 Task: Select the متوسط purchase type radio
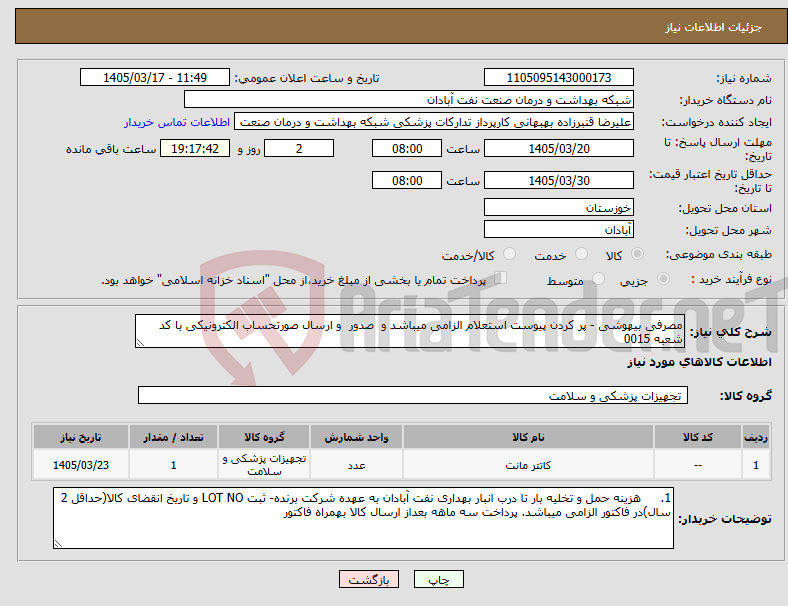pos(598,279)
